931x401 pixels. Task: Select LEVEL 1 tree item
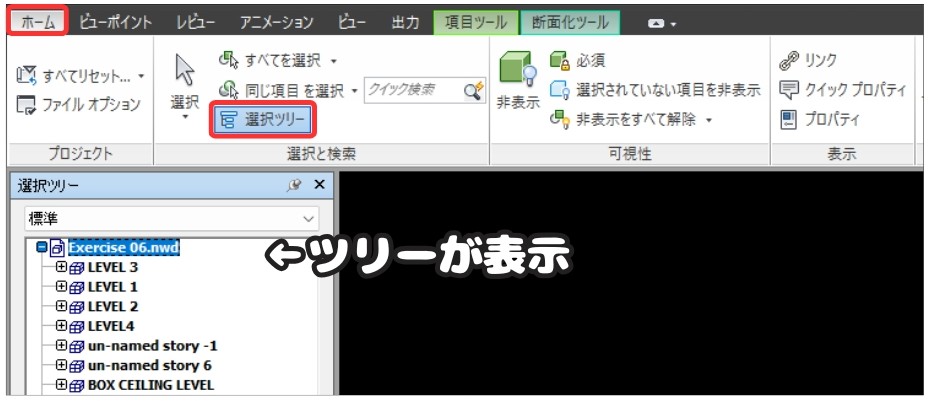tap(113, 287)
